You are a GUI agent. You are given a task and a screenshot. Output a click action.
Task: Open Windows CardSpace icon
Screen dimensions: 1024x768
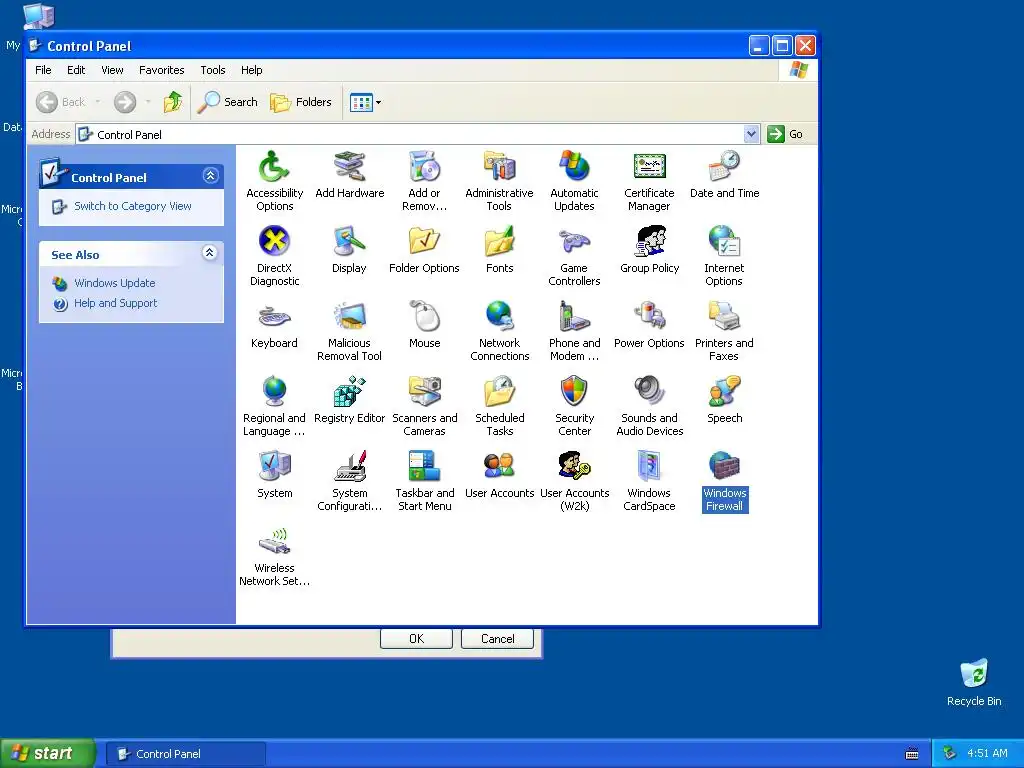coord(649,467)
